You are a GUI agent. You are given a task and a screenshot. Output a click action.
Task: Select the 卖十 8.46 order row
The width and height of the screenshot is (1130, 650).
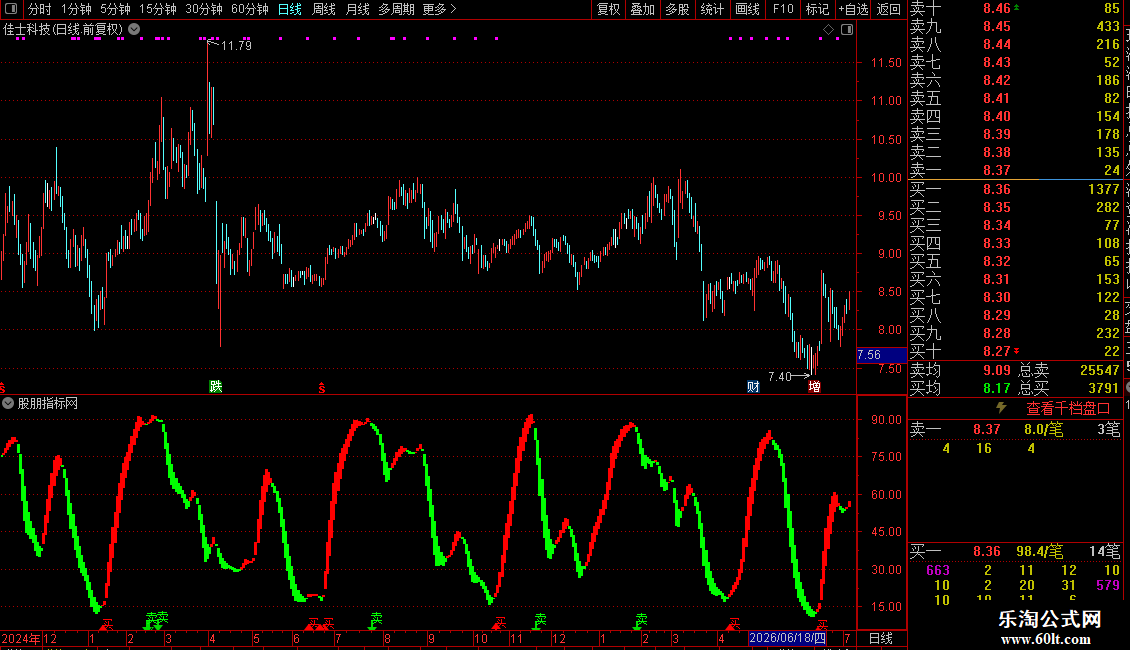(1015, 9)
